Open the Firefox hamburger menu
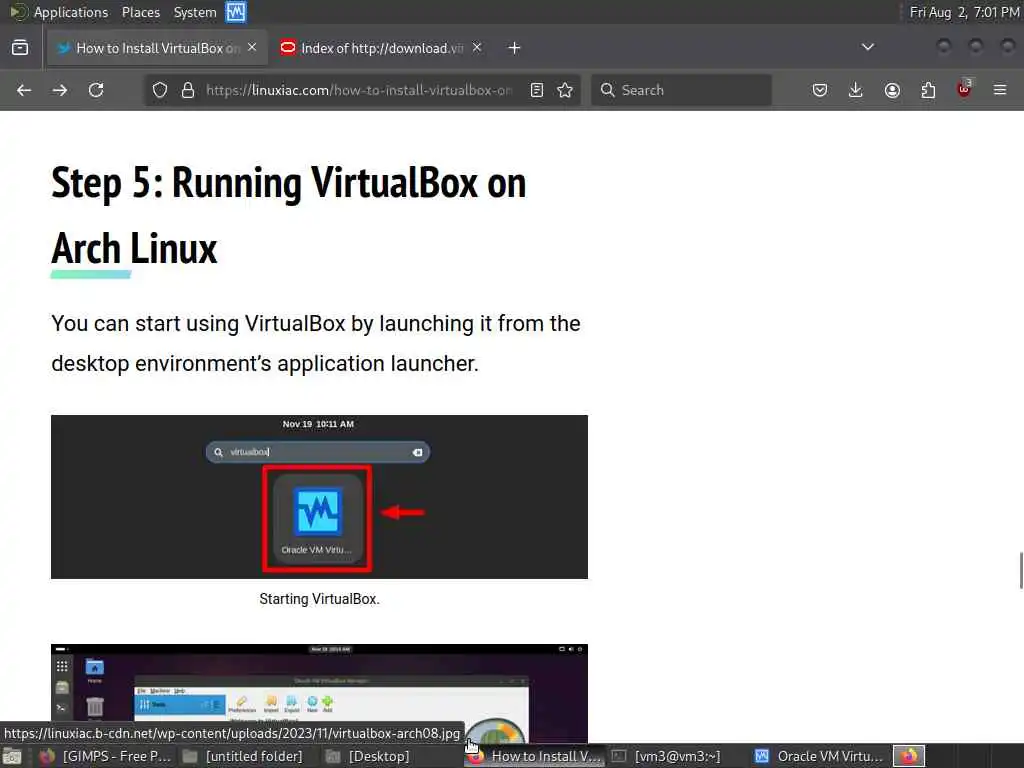The height and width of the screenshot is (768, 1024). (x=1000, y=90)
